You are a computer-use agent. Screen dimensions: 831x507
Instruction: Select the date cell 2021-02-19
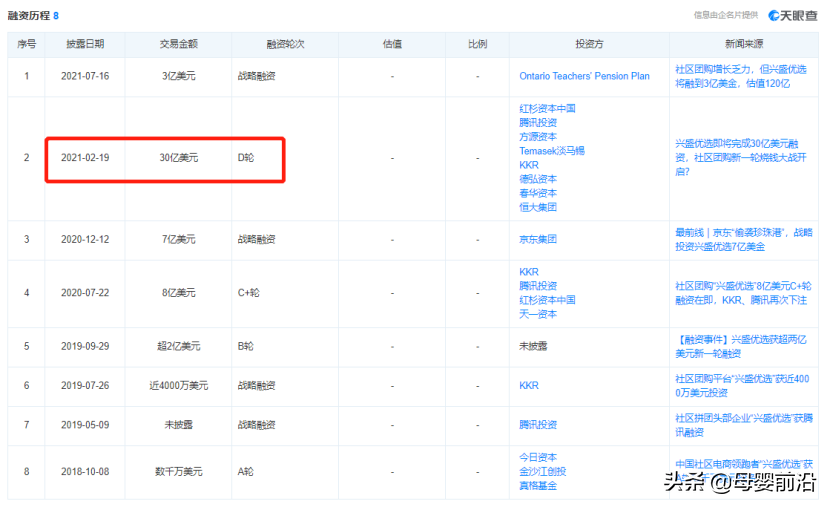point(85,158)
